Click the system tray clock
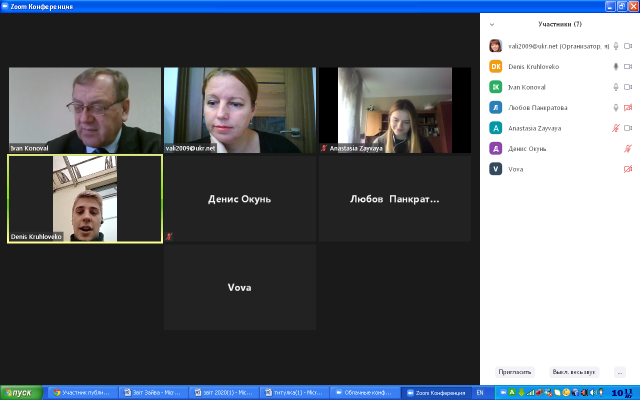The image size is (640, 400). pyautogui.click(x=623, y=393)
